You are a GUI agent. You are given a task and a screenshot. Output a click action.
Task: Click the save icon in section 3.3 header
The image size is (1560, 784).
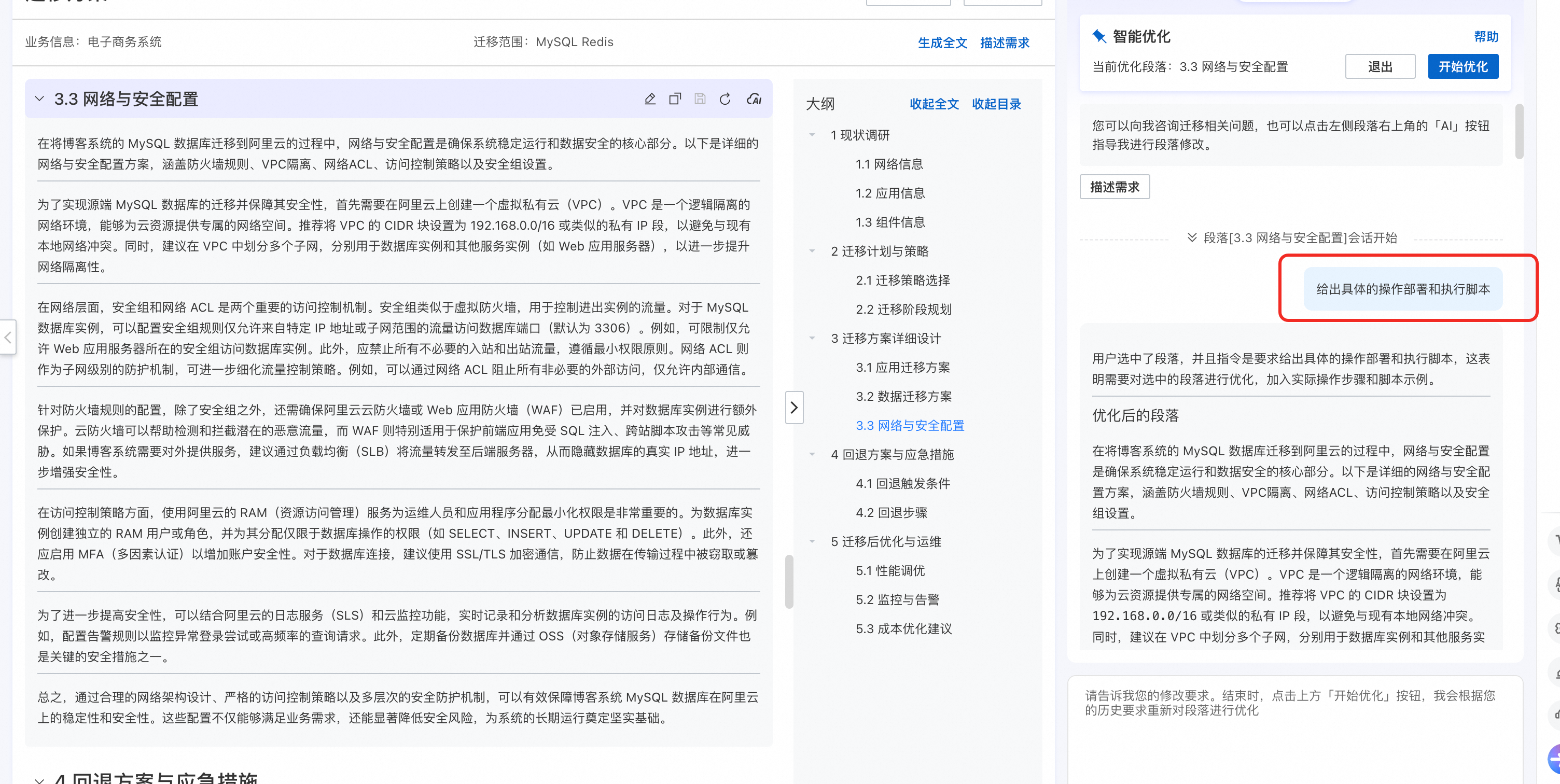pos(700,99)
